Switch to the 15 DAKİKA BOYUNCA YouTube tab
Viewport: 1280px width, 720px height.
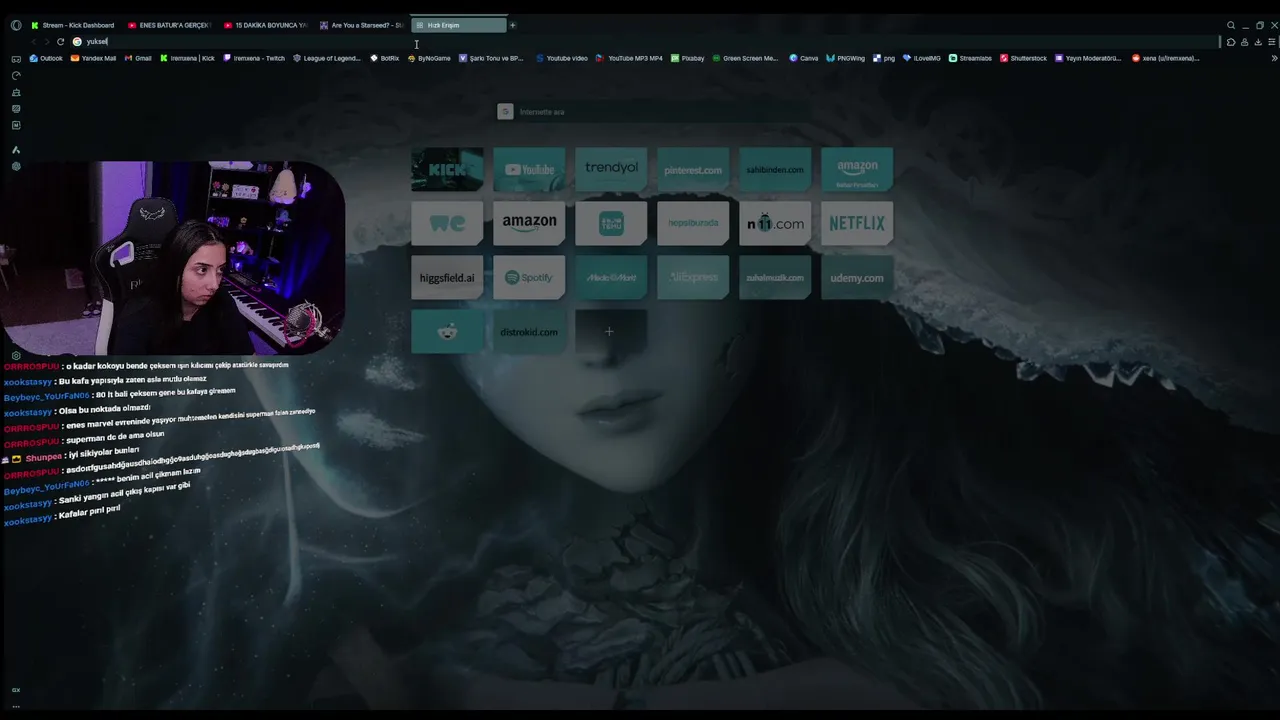[265, 25]
